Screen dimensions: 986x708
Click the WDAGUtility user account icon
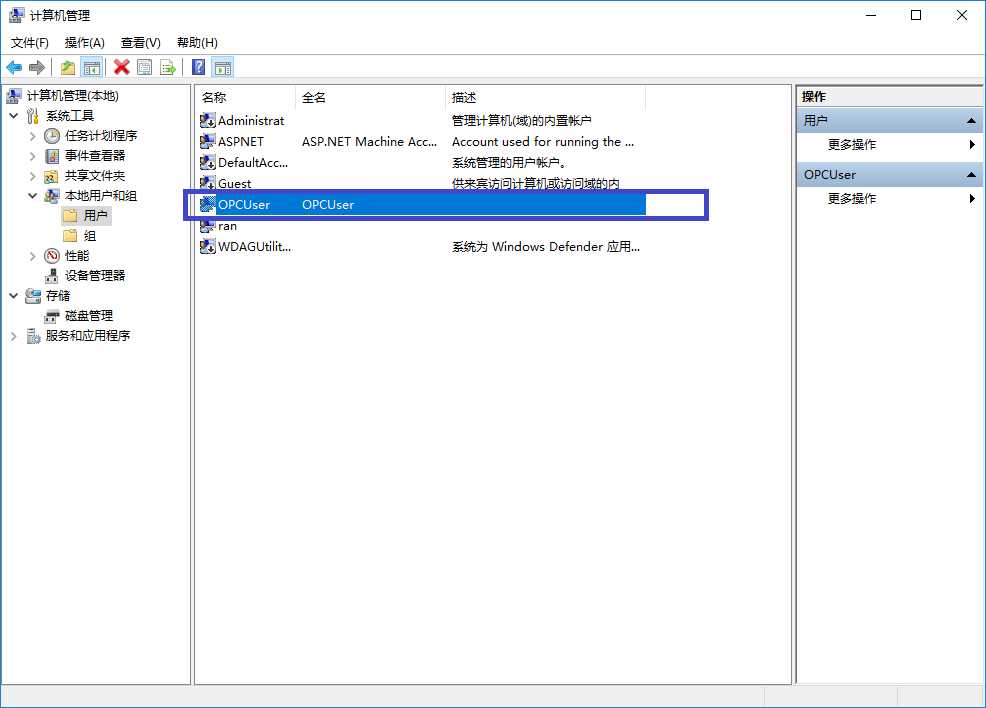[x=208, y=246]
